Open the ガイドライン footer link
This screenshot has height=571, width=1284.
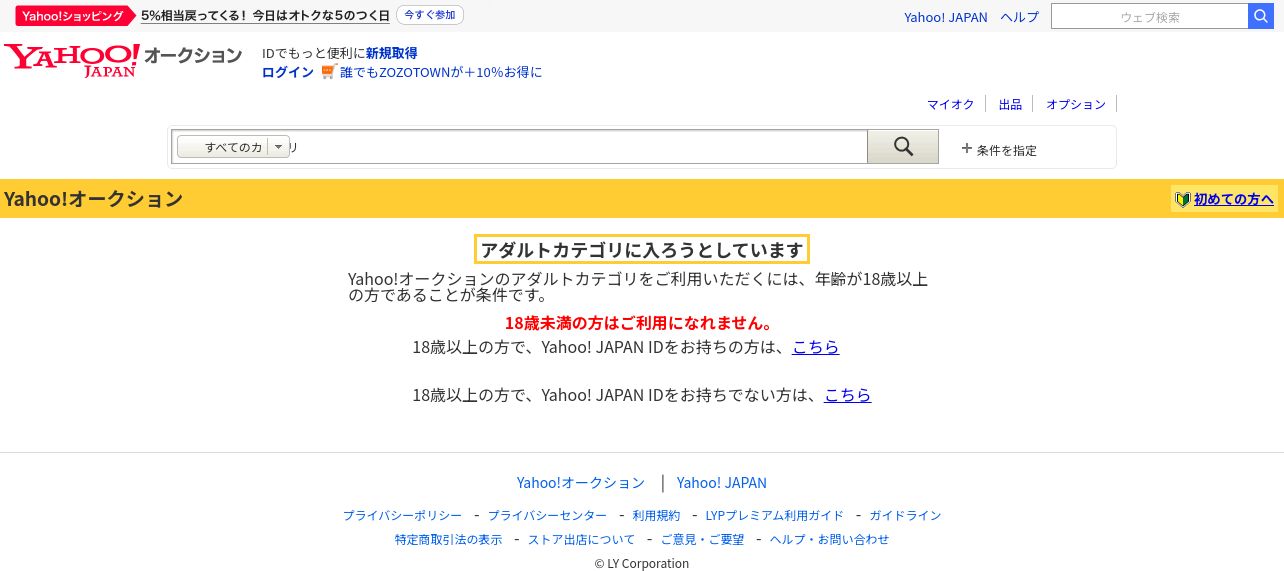(905, 515)
